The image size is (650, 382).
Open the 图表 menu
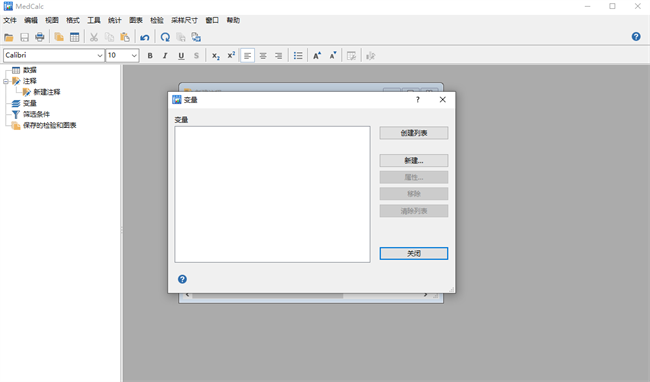pos(136,20)
